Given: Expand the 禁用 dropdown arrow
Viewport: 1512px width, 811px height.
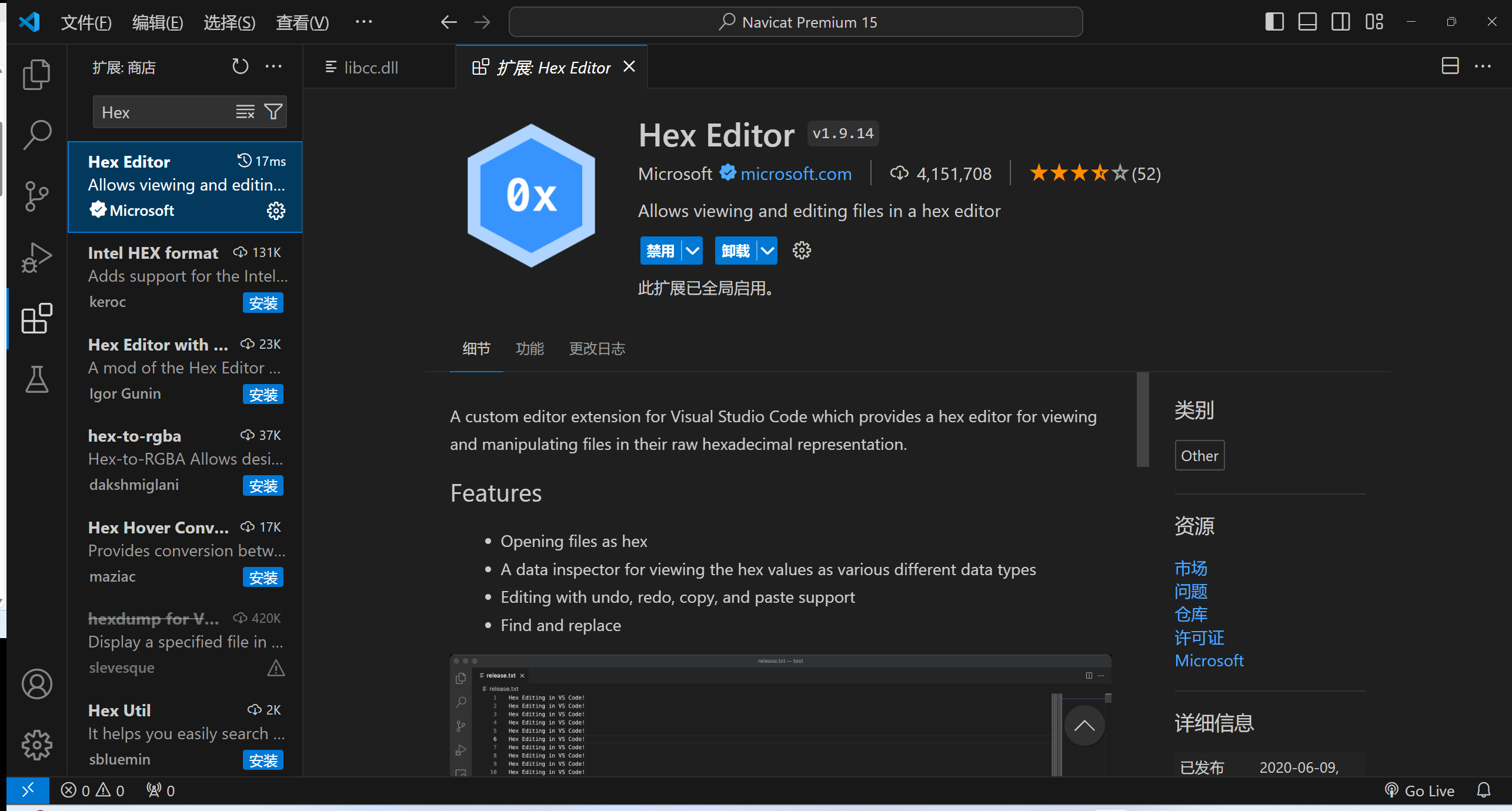Looking at the screenshot, I should coord(693,251).
